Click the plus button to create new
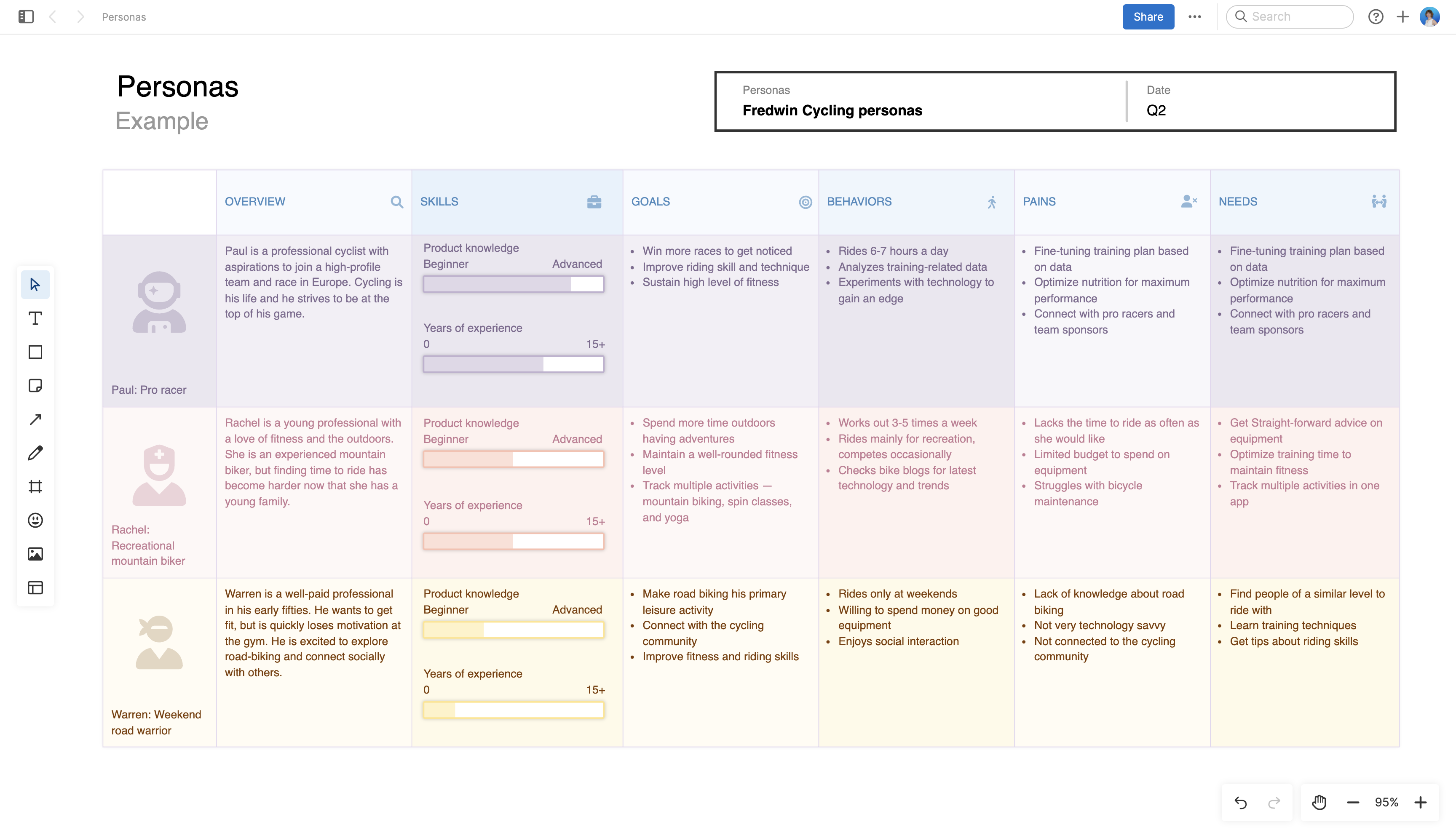The image size is (1456, 838). point(1402,17)
